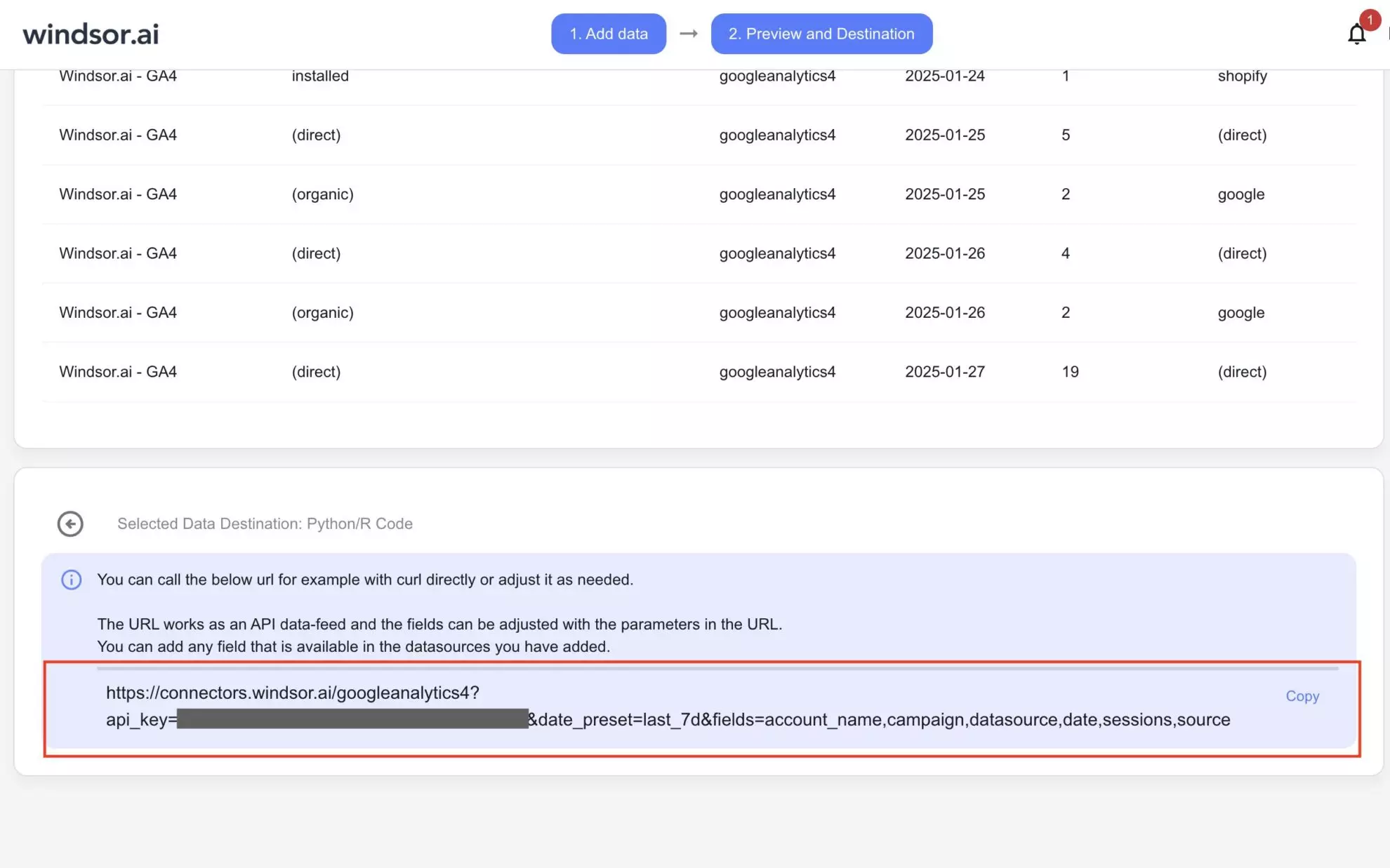The height and width of the screenshot is (868, 1390).
Task: Select the 'installed' campaign cell
Action: click(320, 76)
